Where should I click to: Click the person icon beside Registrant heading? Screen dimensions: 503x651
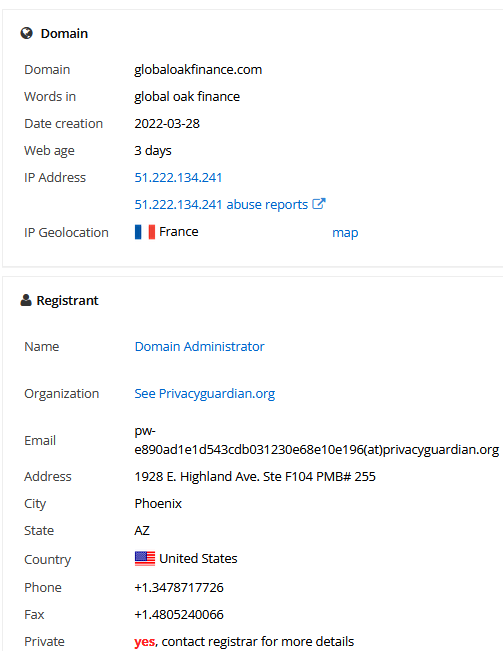click(26, 300)
